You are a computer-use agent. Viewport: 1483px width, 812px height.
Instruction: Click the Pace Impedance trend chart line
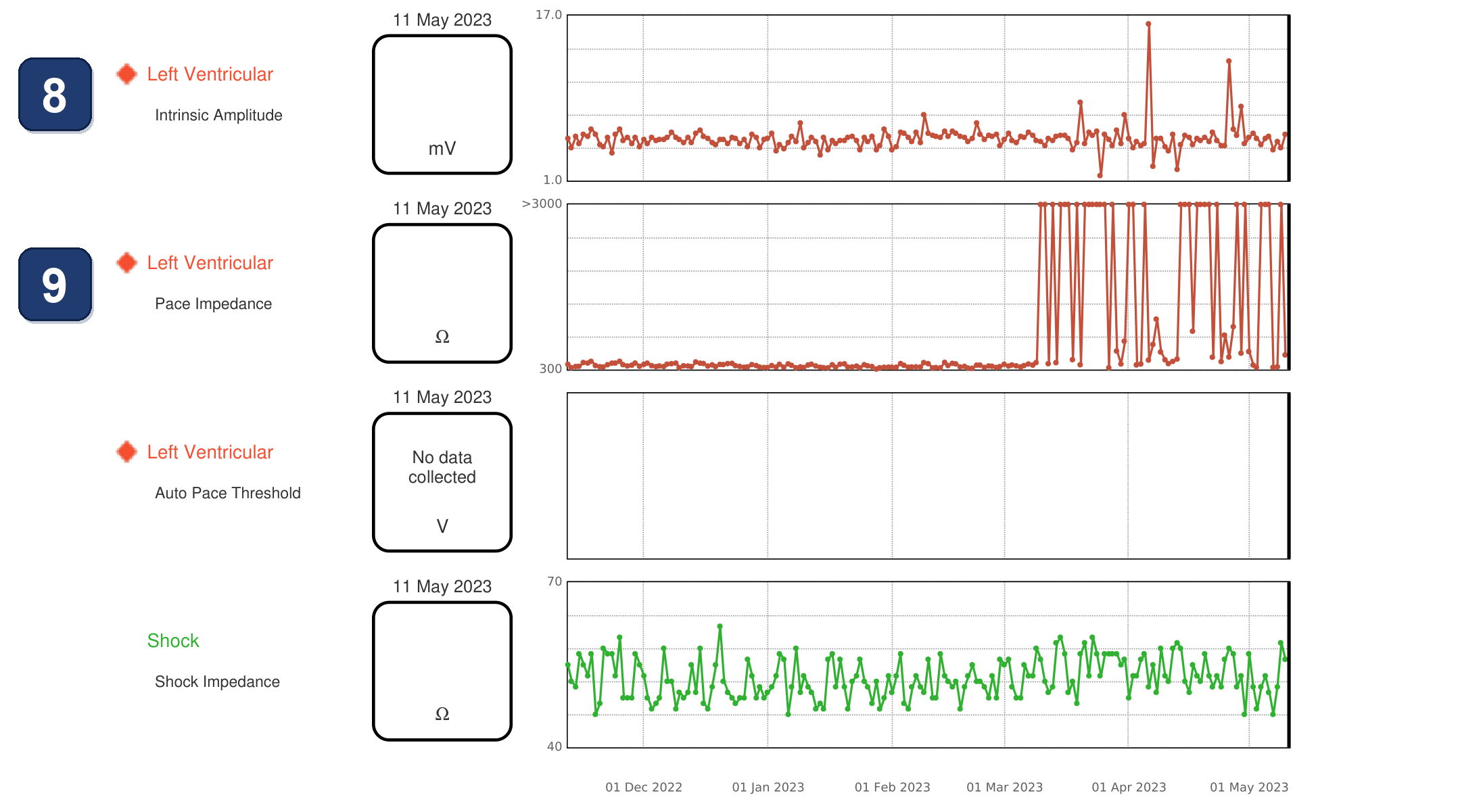click(928, 287)
